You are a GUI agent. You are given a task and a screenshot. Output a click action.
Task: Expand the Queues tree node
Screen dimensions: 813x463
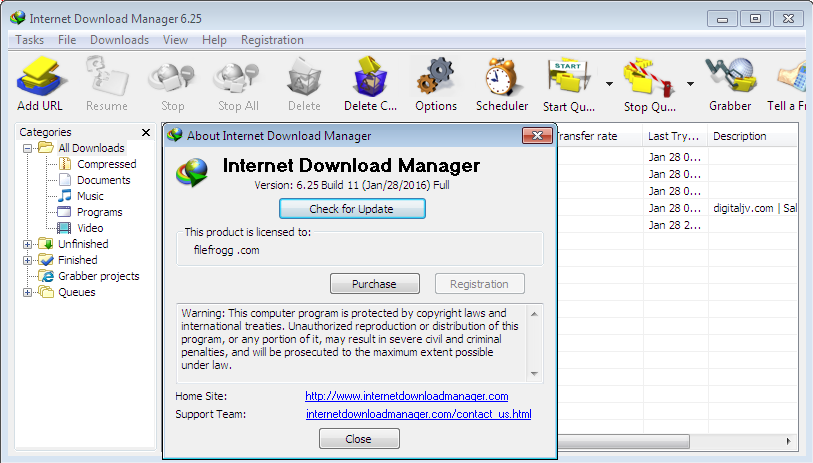coord(27,292)
